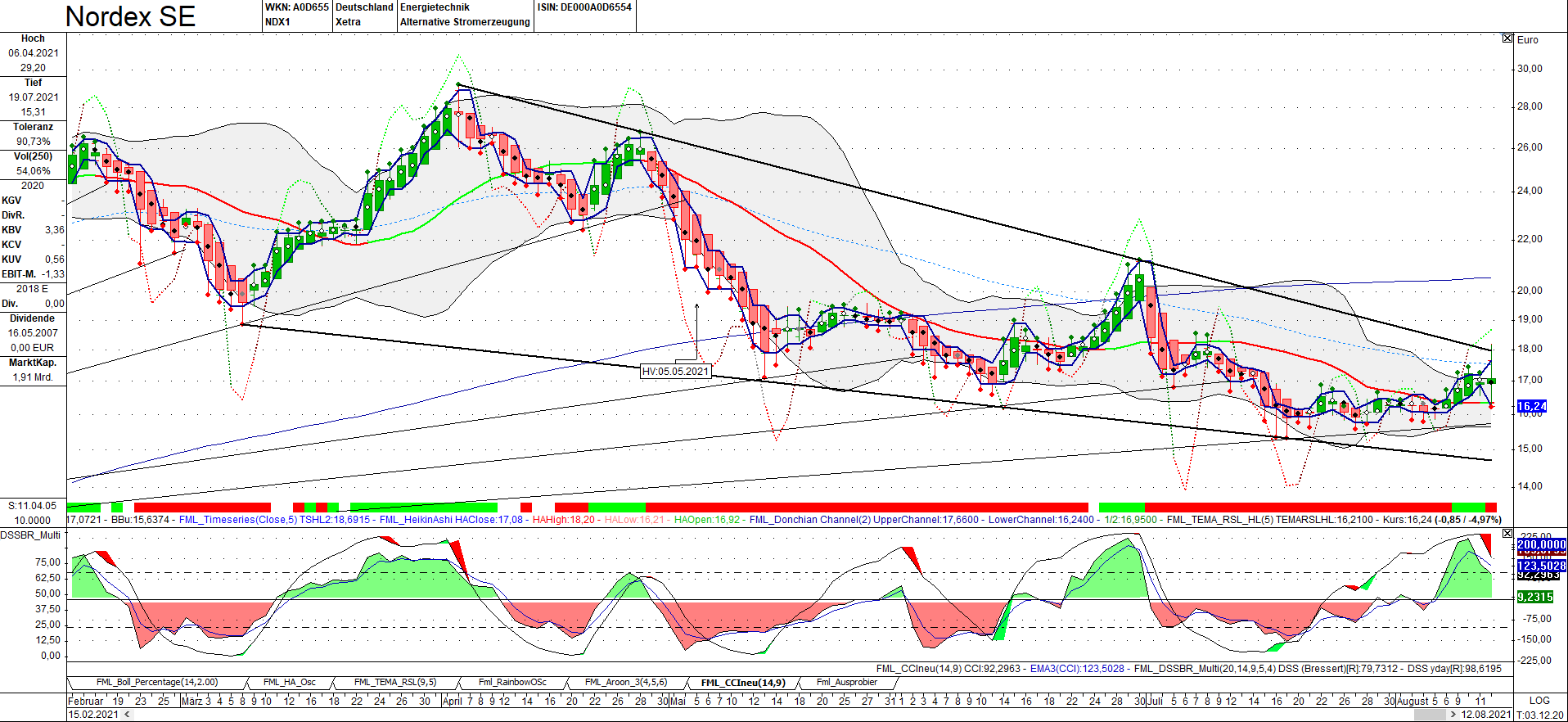The width and height of the screenshot is (1568, 722).
Task: Click the August month label on time axis
Action: coord(1413,701)
